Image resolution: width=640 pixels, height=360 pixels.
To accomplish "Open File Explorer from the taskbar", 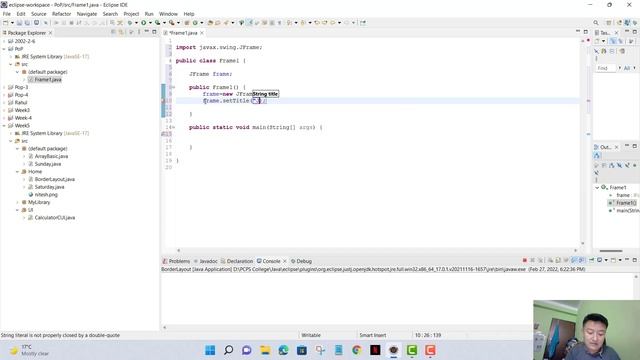I will (265, 350).
